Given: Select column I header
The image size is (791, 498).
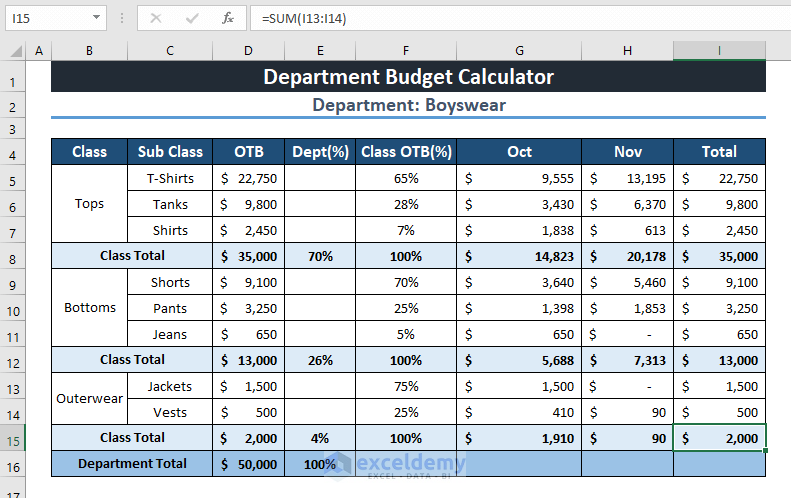Looking at the screenshot, I should click(719, 50).
